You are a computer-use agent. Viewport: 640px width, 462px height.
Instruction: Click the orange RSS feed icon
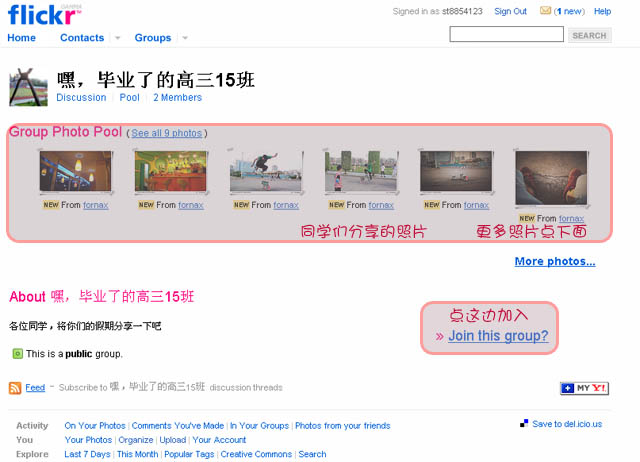[15, 388]
